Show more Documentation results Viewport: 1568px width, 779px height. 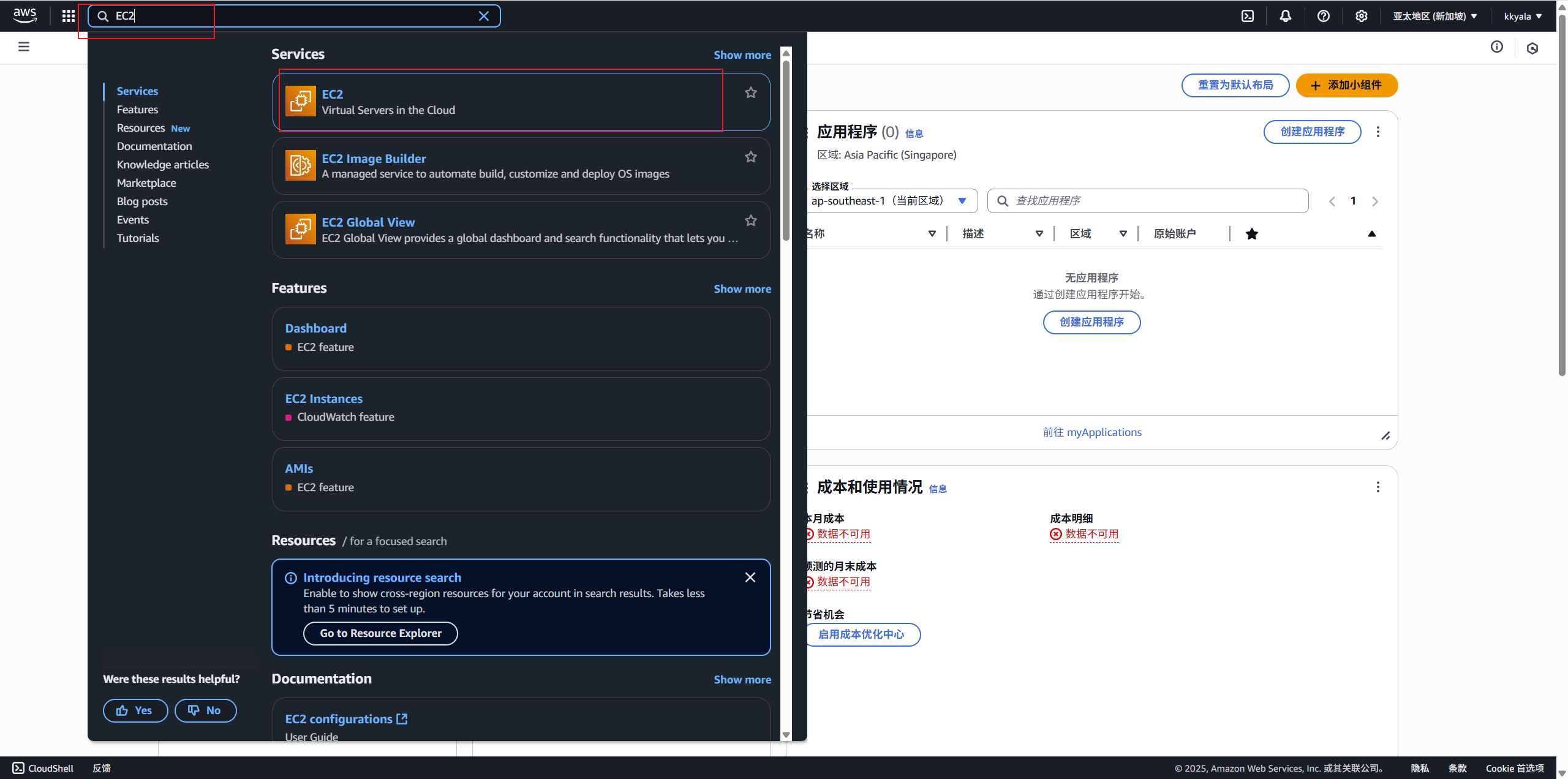pyautogui.click(x=742, y=680)
